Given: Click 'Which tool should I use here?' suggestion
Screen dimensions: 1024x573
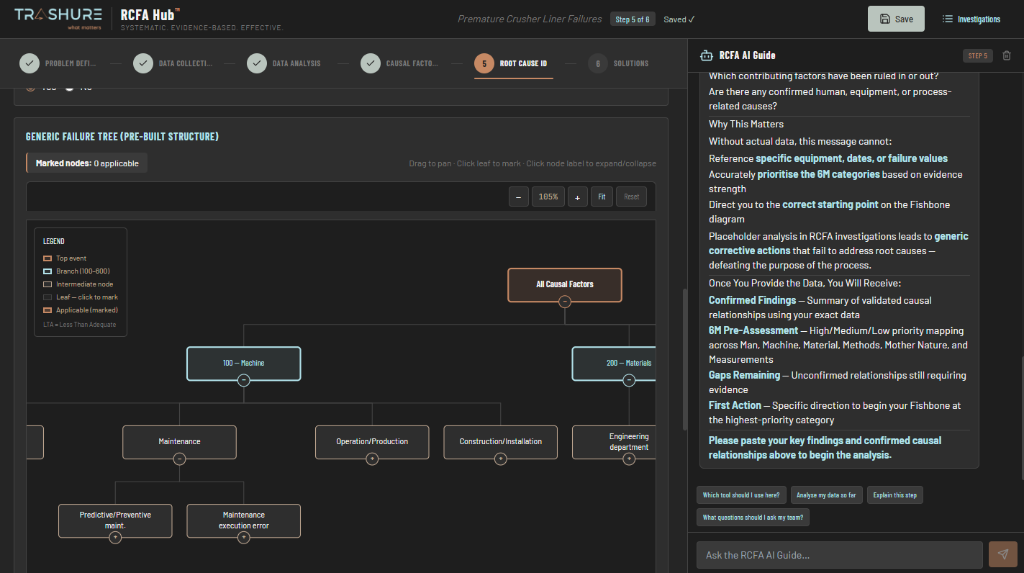Looking at the screenshot, I should click(x=741, y=495).
